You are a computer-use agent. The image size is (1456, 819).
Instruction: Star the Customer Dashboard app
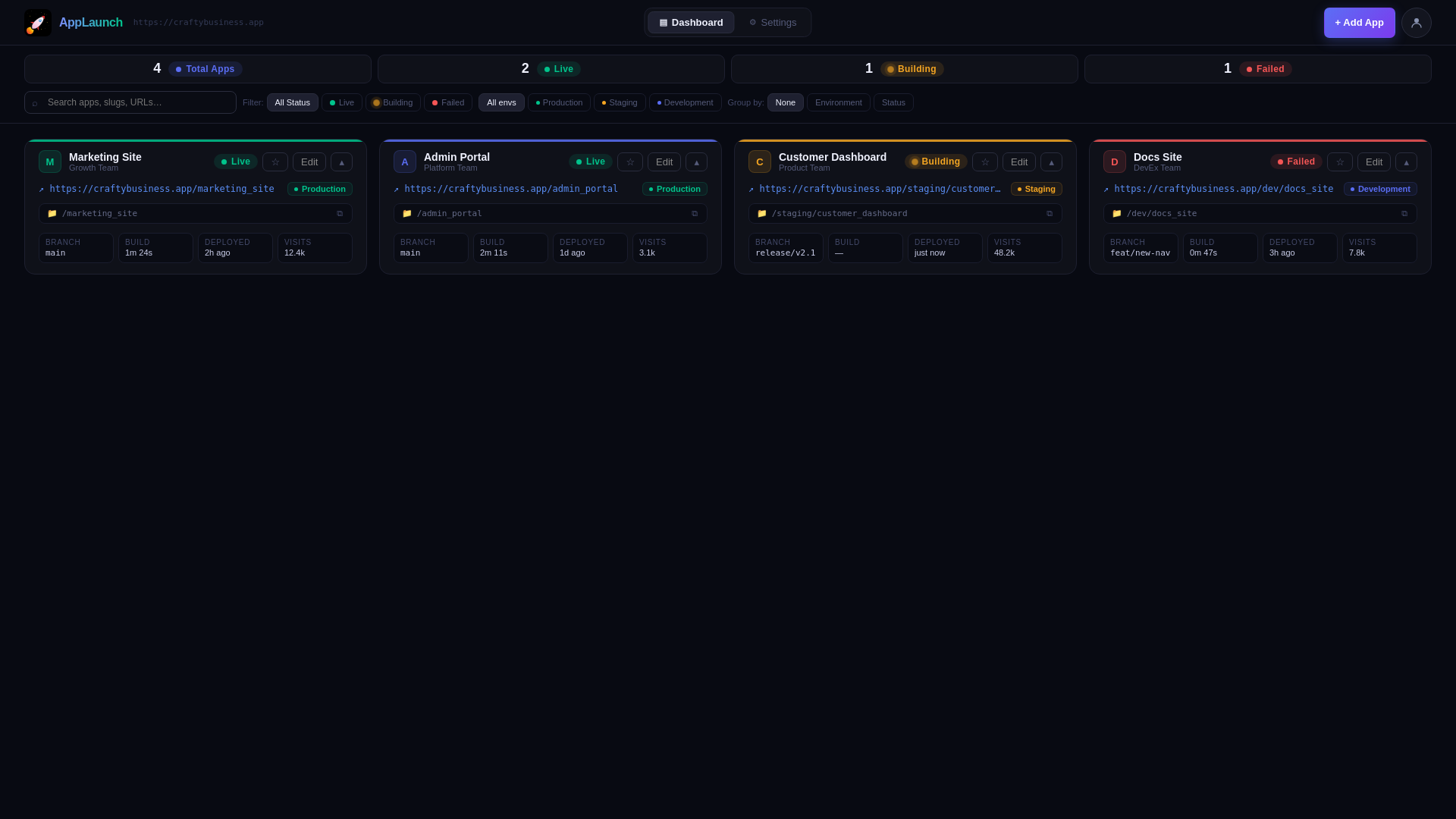coord(985,162)
